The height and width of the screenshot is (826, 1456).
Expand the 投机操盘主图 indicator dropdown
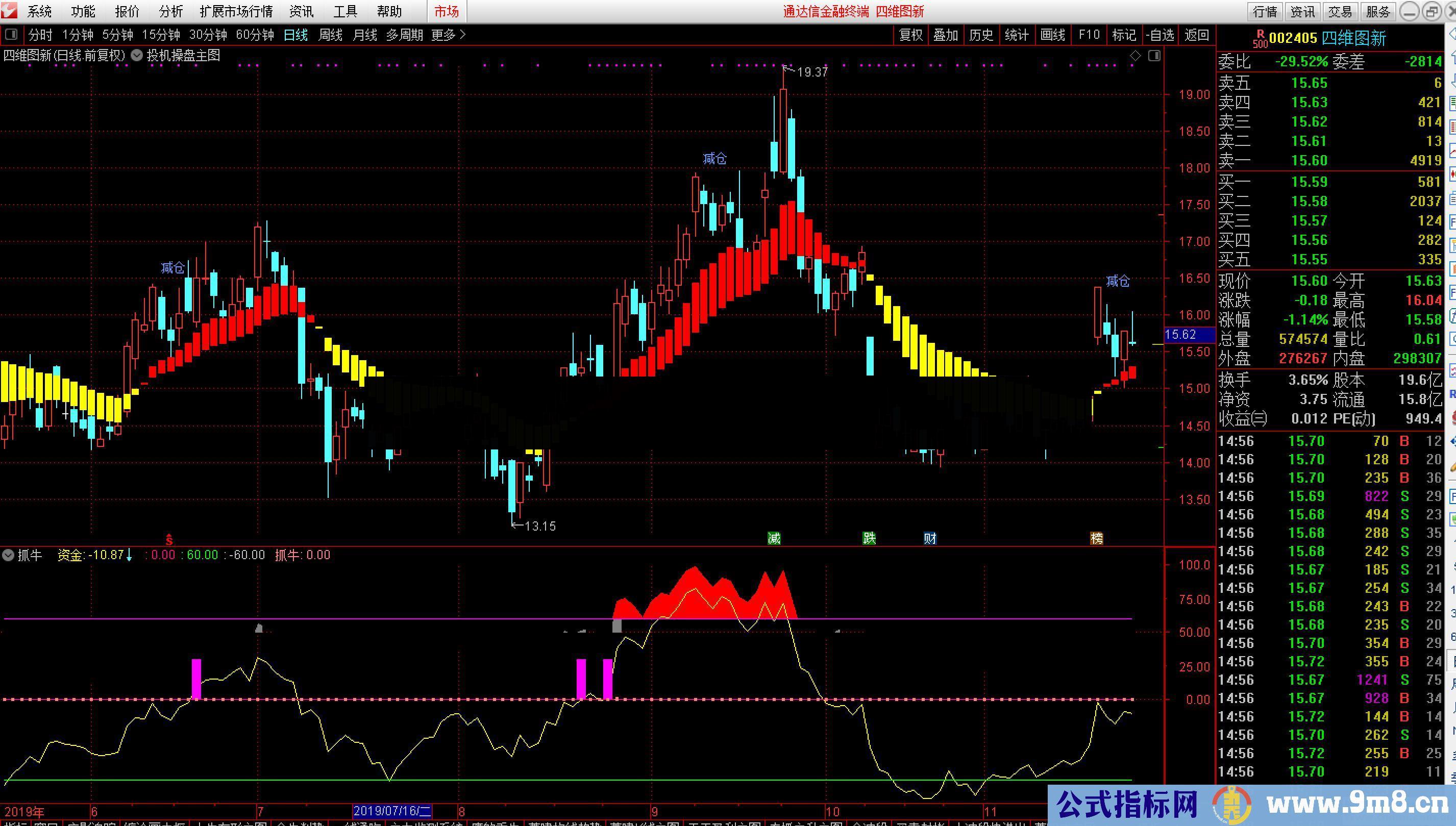pos(137,56)
